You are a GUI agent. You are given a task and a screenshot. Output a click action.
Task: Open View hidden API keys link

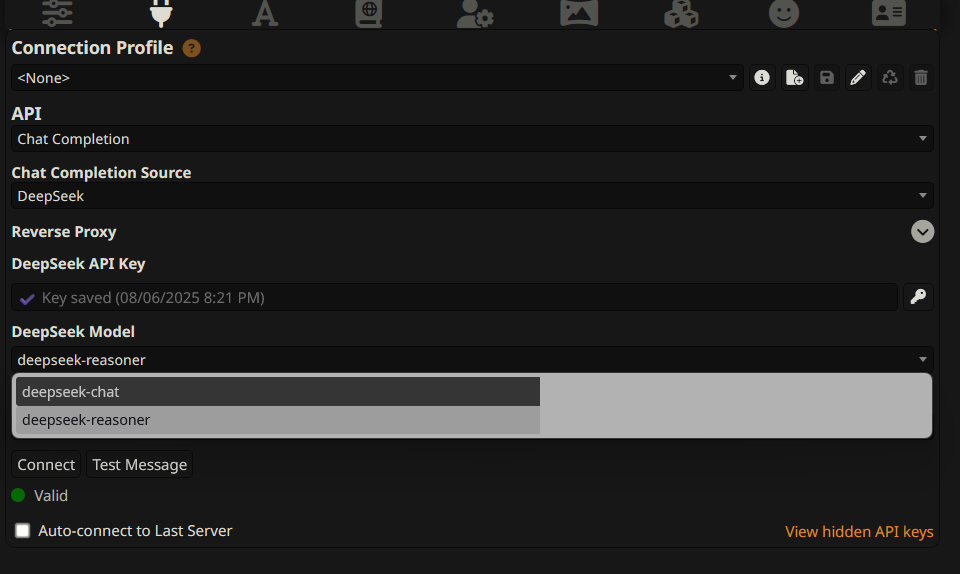coord(859,531)
